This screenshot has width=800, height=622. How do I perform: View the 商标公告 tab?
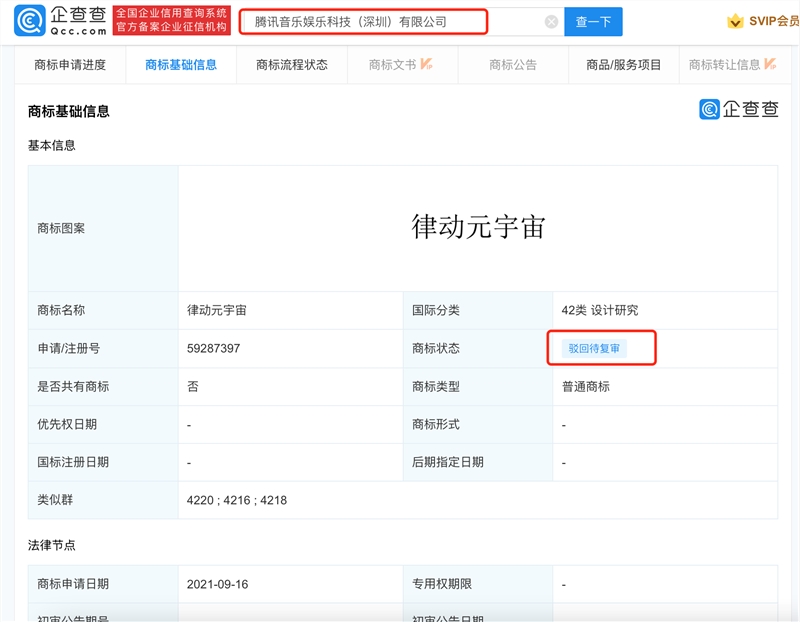click(512, 64)
